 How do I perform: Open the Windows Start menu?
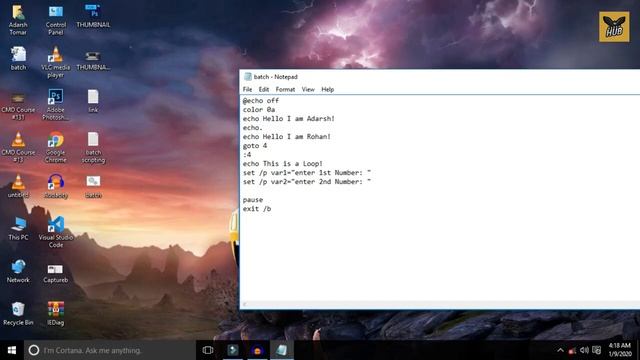coord(12,350)
